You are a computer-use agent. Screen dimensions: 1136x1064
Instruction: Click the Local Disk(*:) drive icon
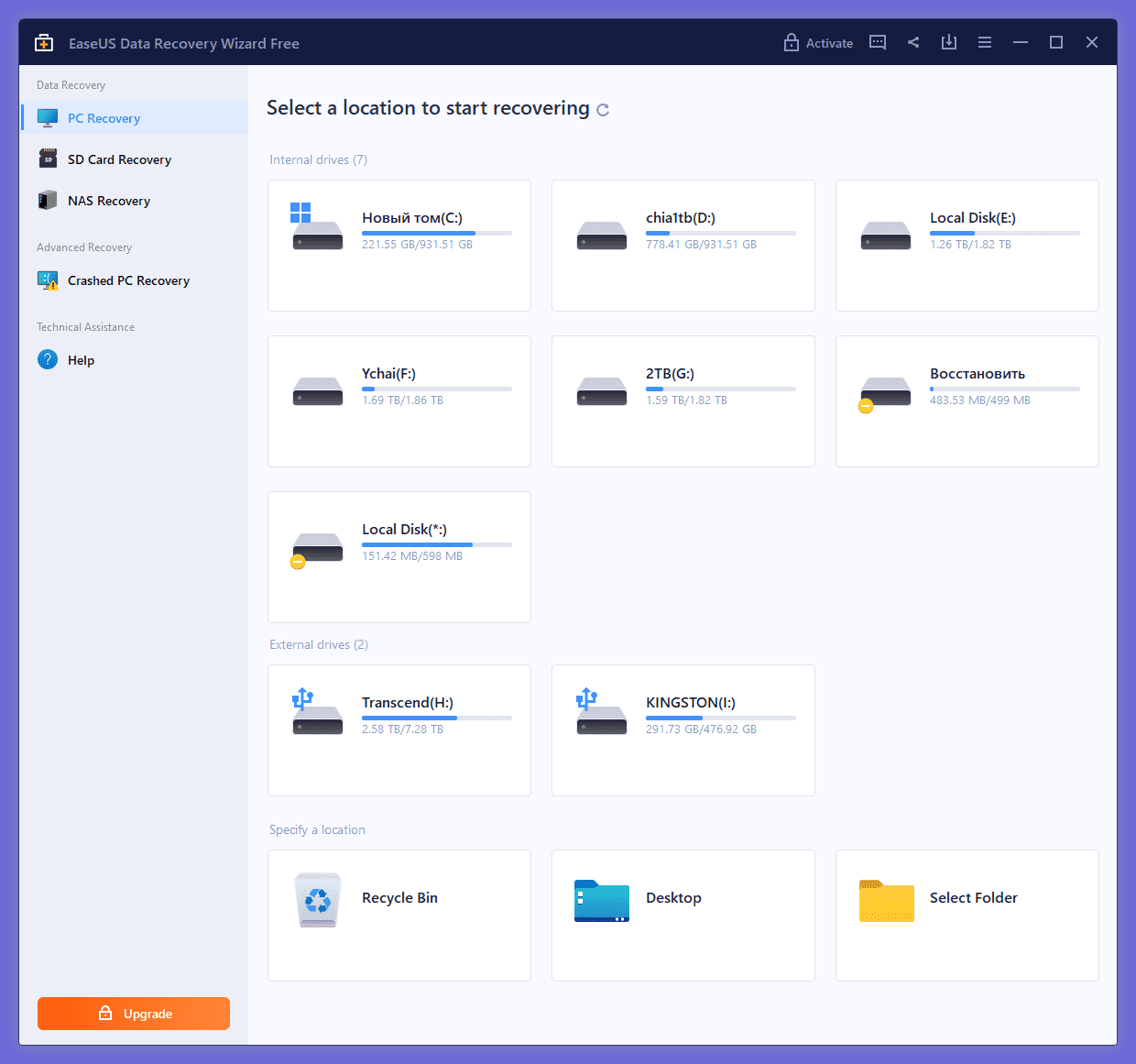tap(317, 550)
